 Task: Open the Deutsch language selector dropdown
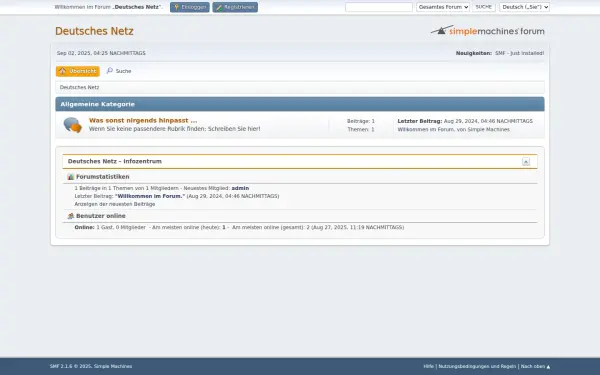[524, 7]
